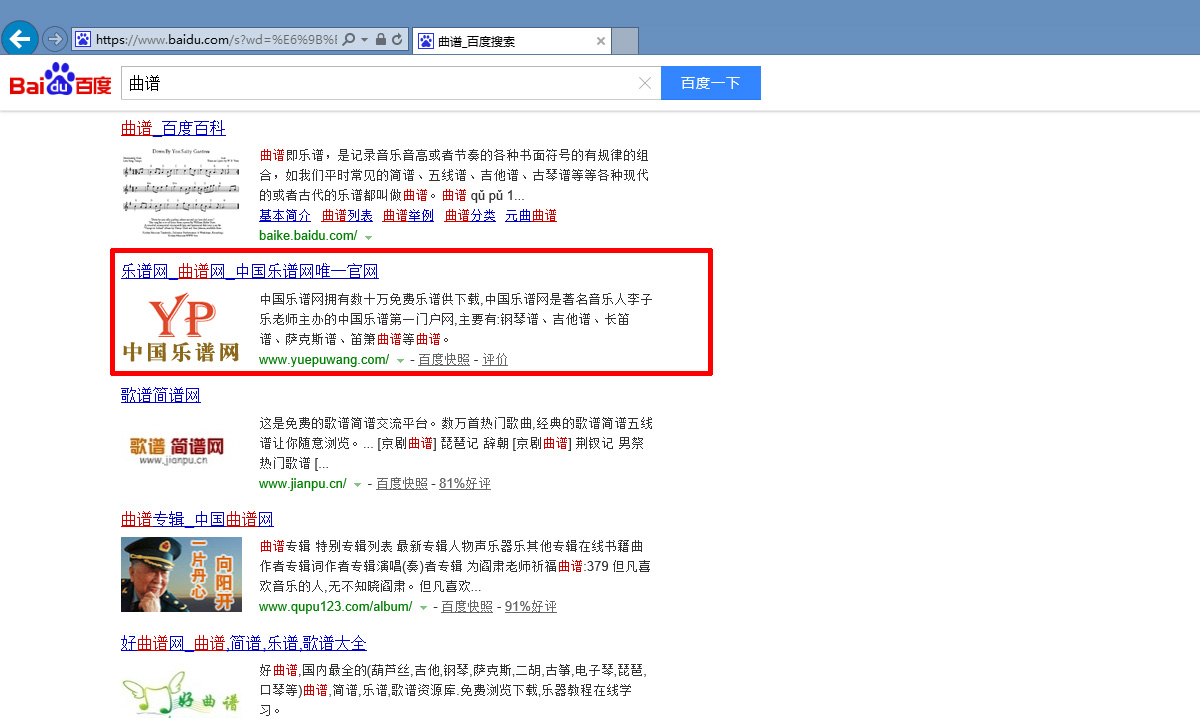Click the 81%好评 rating link
Screen dimensions: 1200x718
tap(464, 484)
